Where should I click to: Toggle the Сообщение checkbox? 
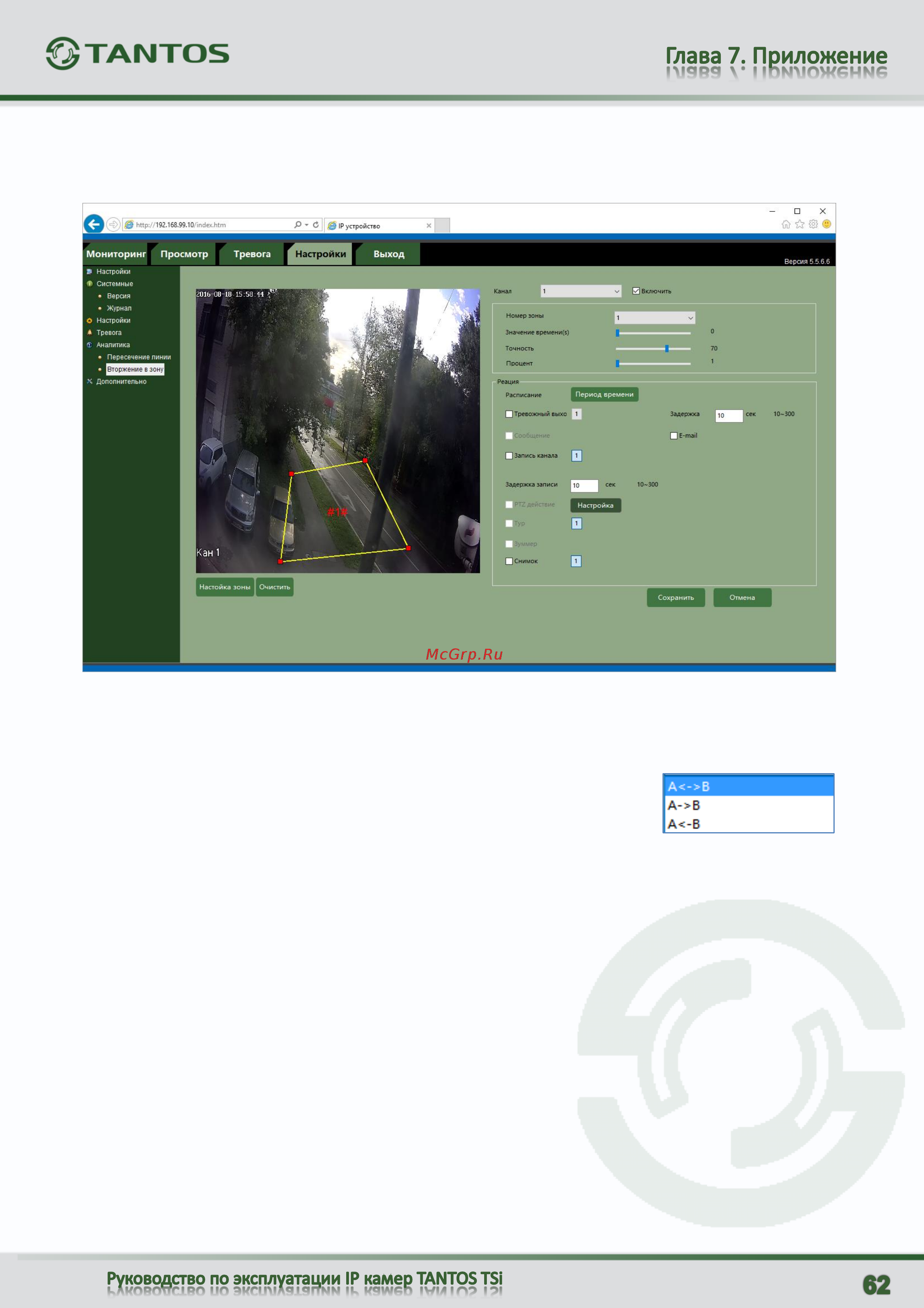pyautogui.click(x=509, y=436)
